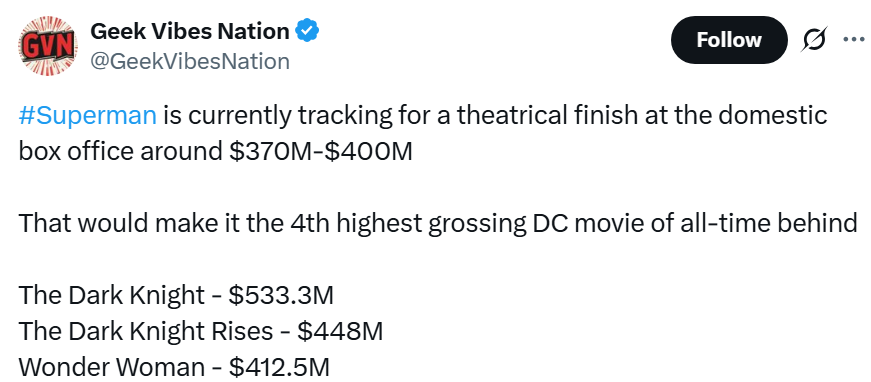Image resolution: width=871 pixels, height=382 pixels.
Task: Click the $370M-$400M figure in tweet
Action: (x=321, y=151)
